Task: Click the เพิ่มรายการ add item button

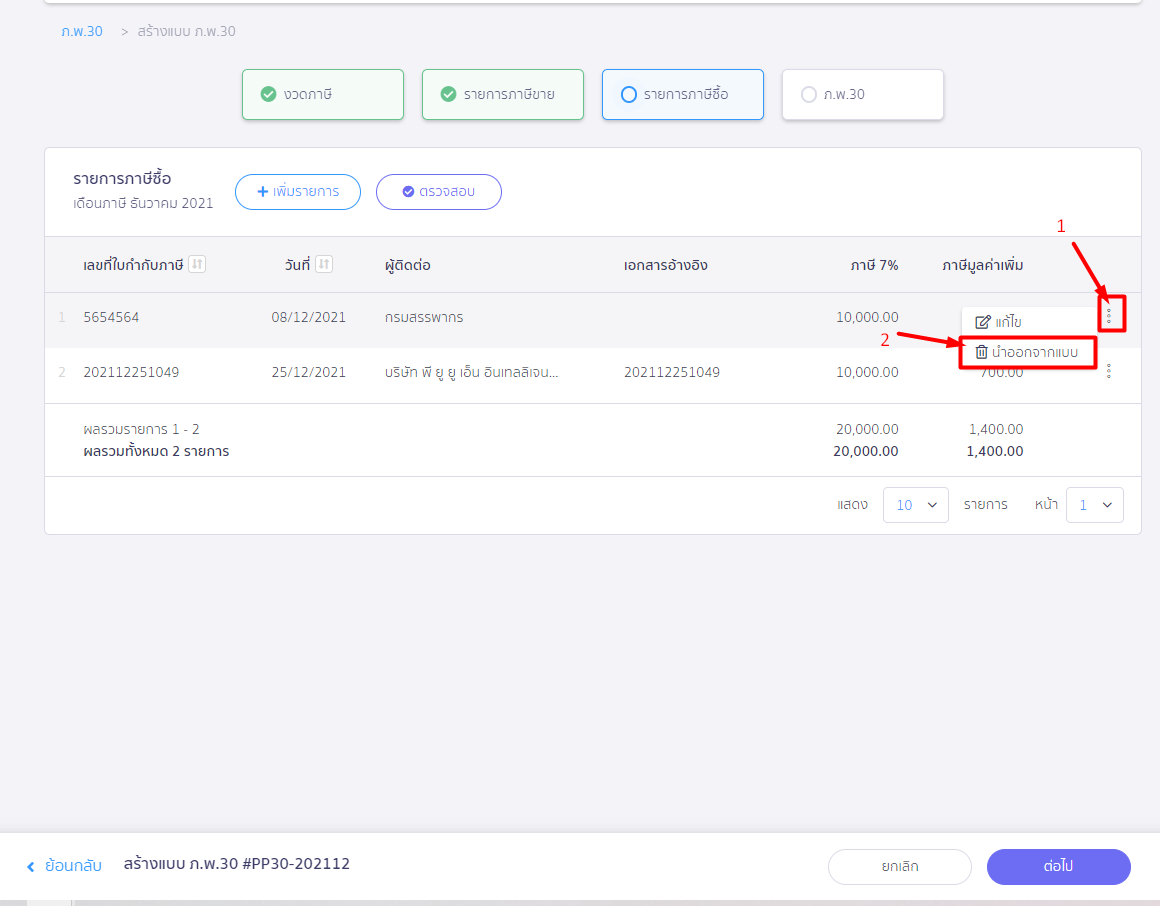Action: tap(298, 192)
